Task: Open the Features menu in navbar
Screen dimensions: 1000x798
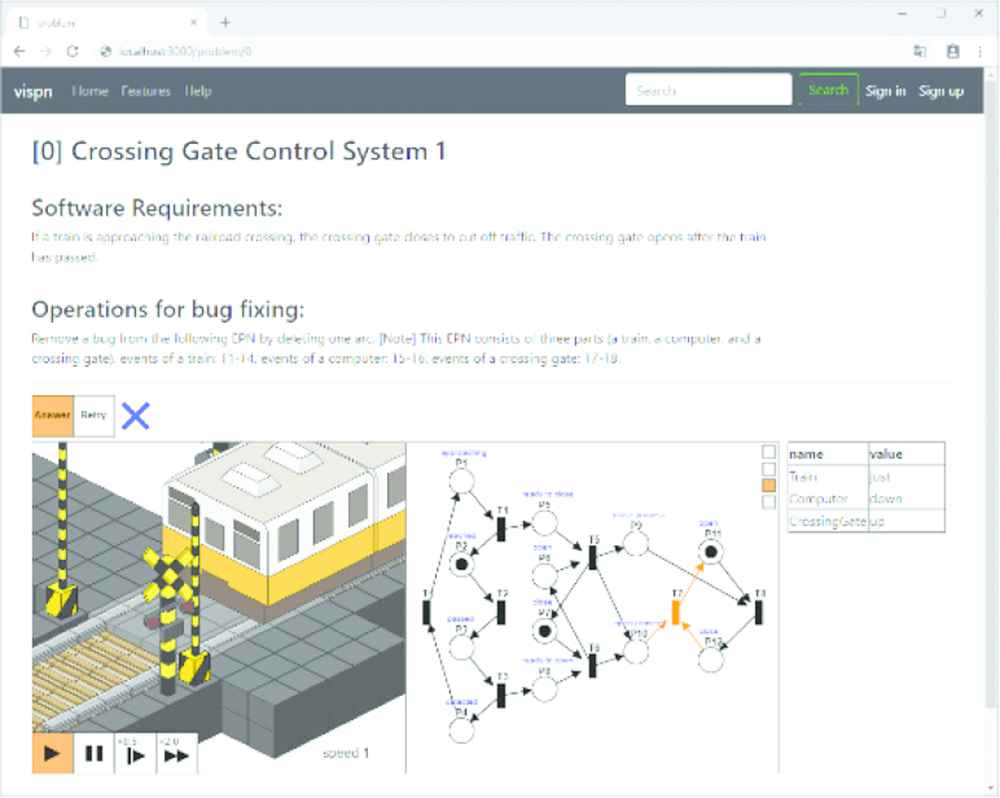Action: coord(146,91)
